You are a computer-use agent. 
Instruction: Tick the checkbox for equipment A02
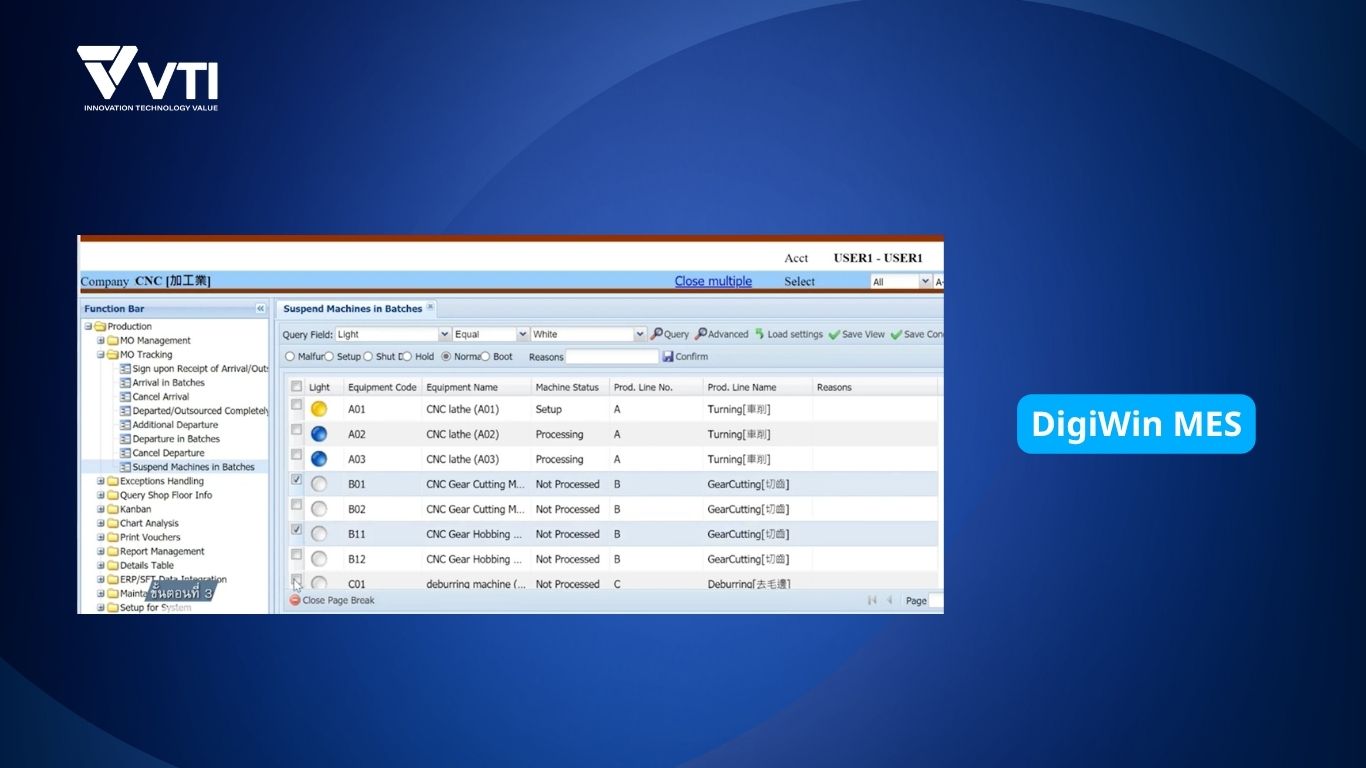point(296,430)
